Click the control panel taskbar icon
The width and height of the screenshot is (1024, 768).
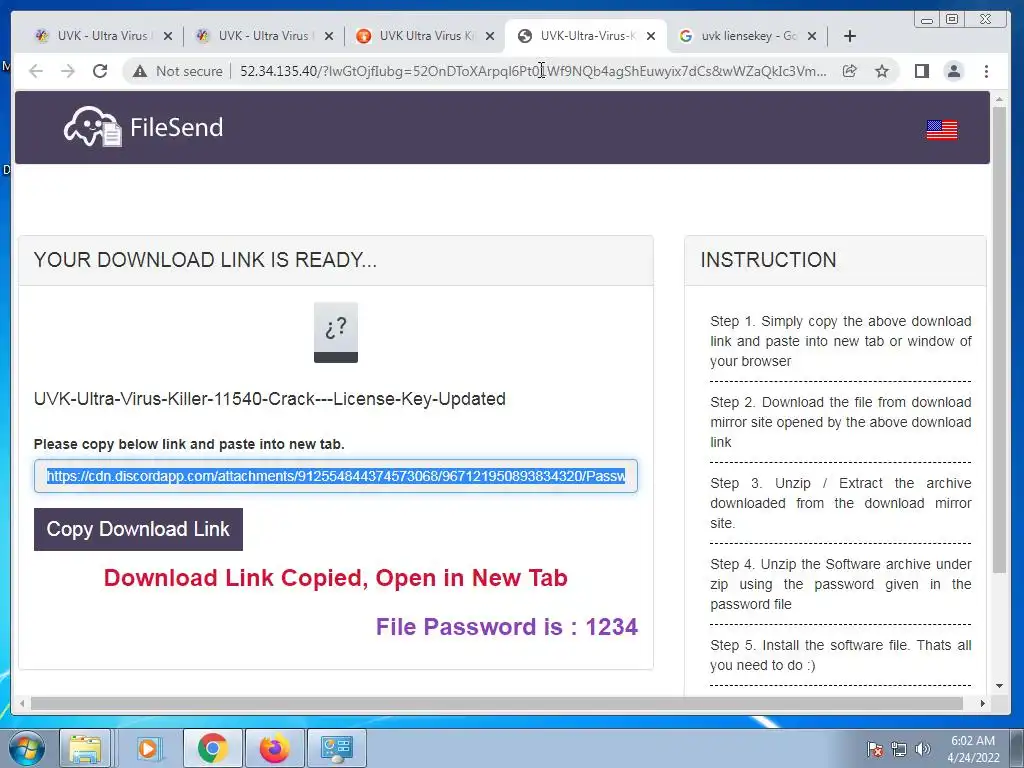point(337,748)
